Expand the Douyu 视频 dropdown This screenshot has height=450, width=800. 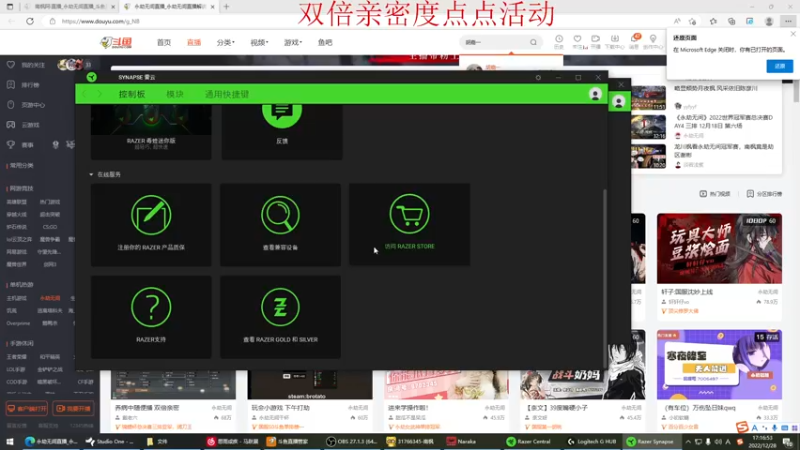[x=259, y=42]
